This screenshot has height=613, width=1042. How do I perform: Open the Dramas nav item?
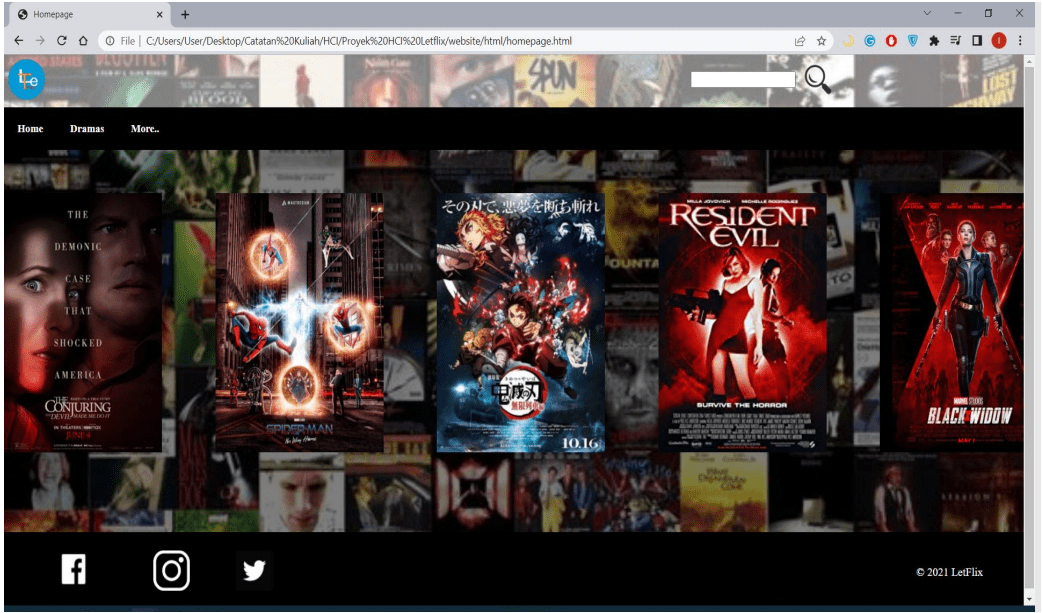87,129
